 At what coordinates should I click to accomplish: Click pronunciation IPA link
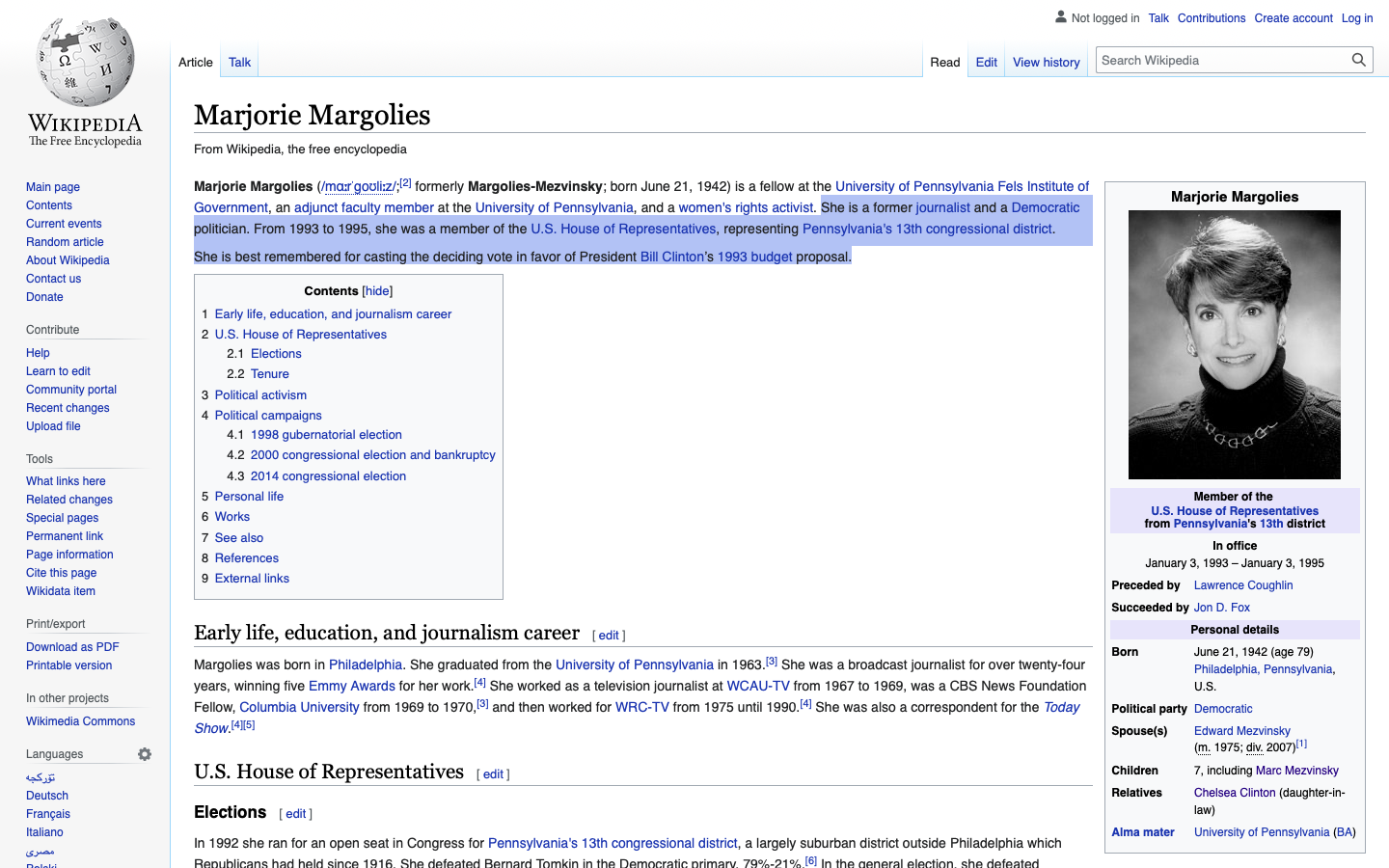(359, 186)
